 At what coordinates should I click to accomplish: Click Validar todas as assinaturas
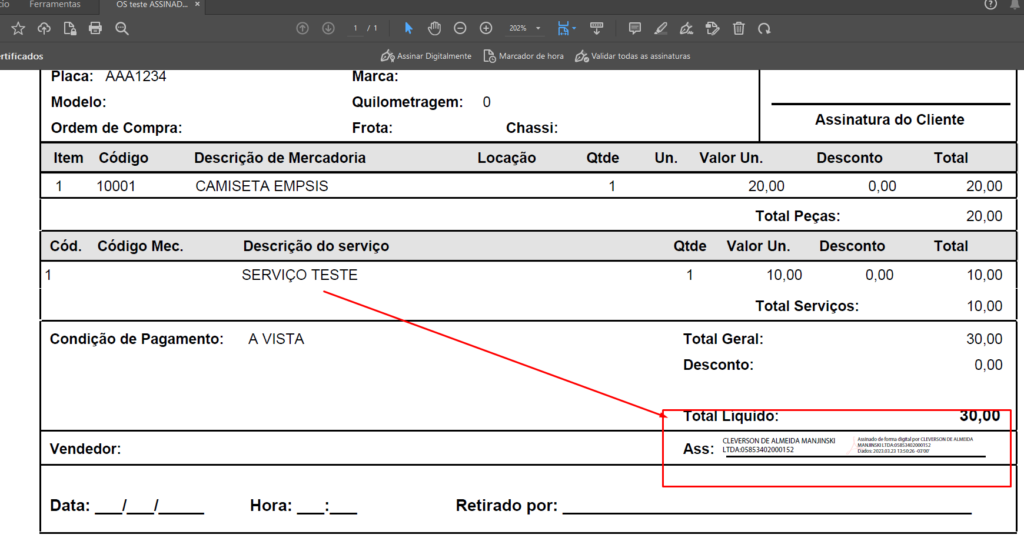(x=632, y=56)
